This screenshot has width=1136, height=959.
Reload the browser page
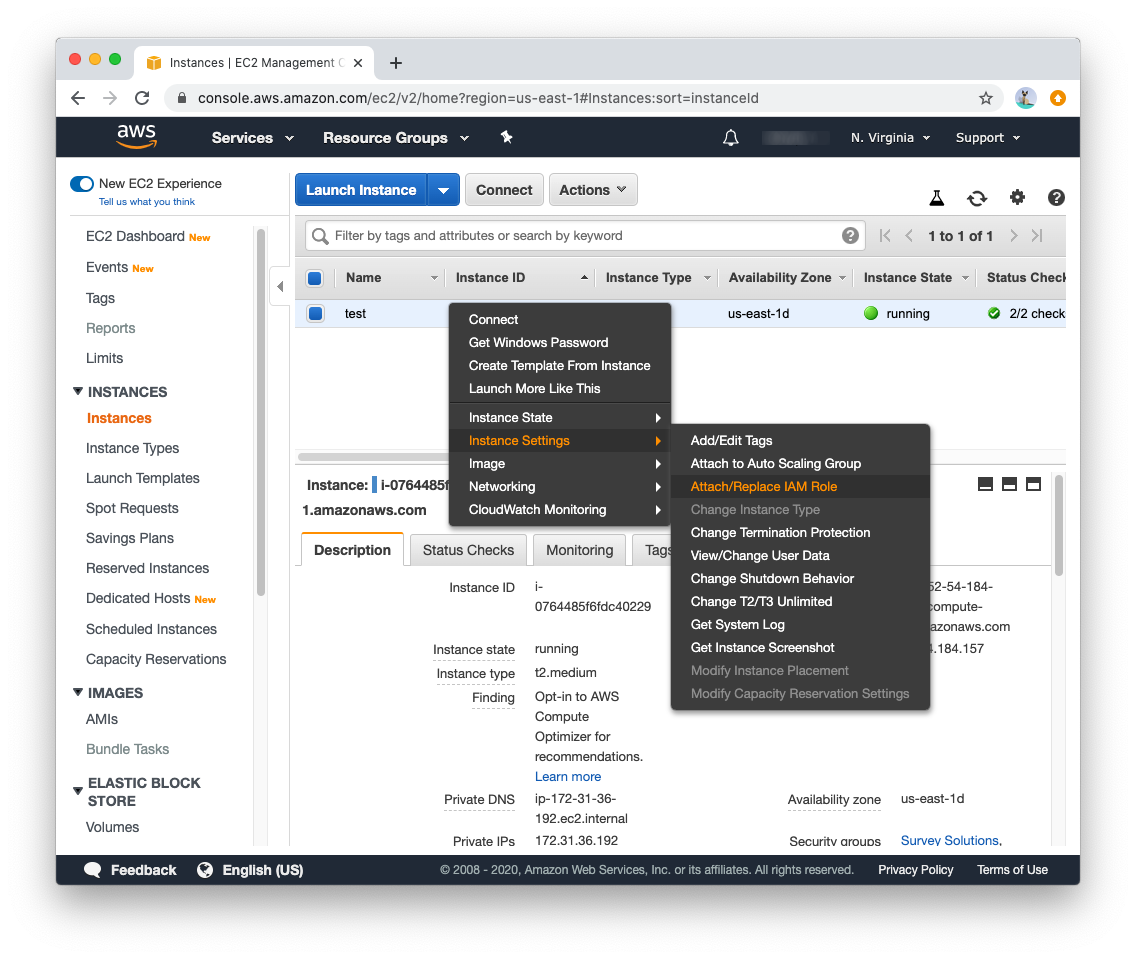(143, 98)
